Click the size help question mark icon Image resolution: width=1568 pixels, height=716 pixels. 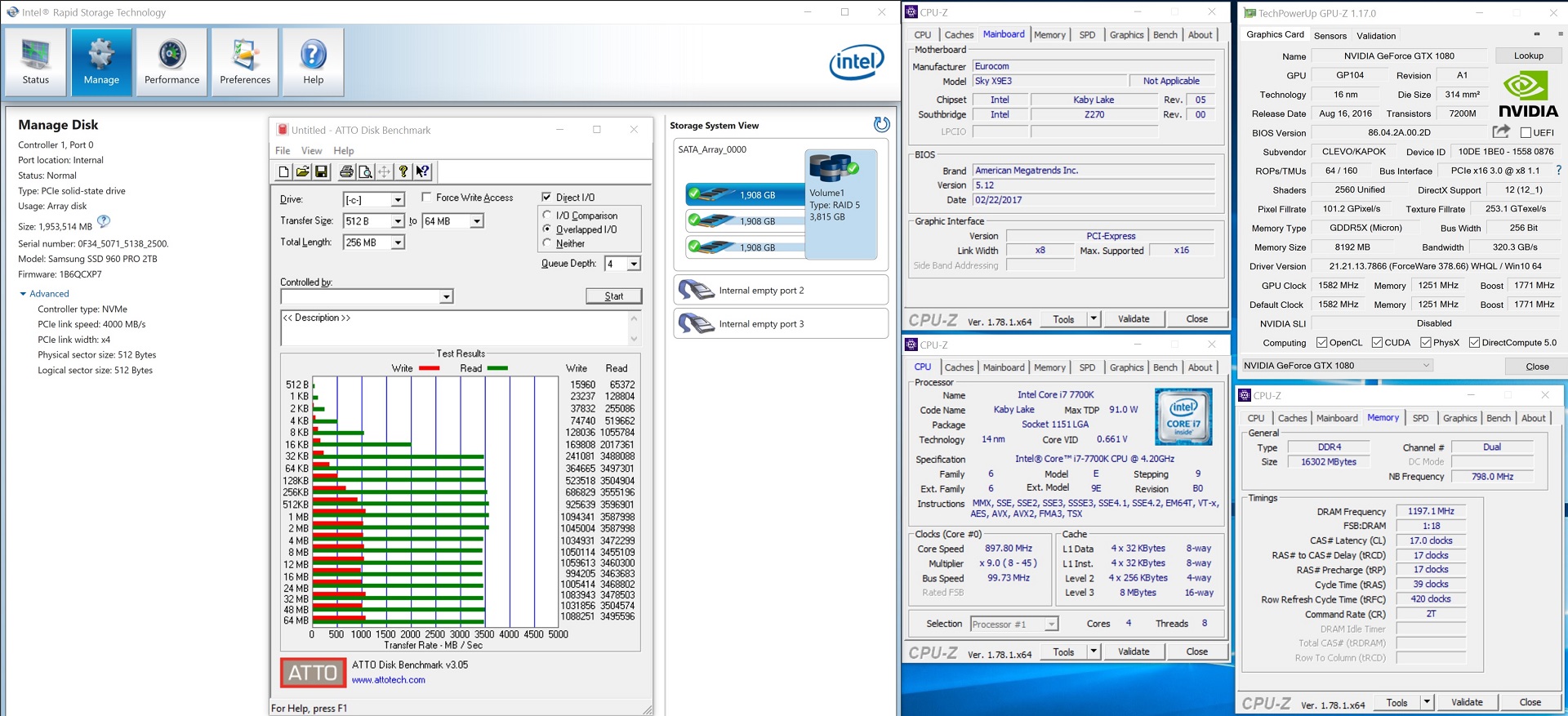104,221
